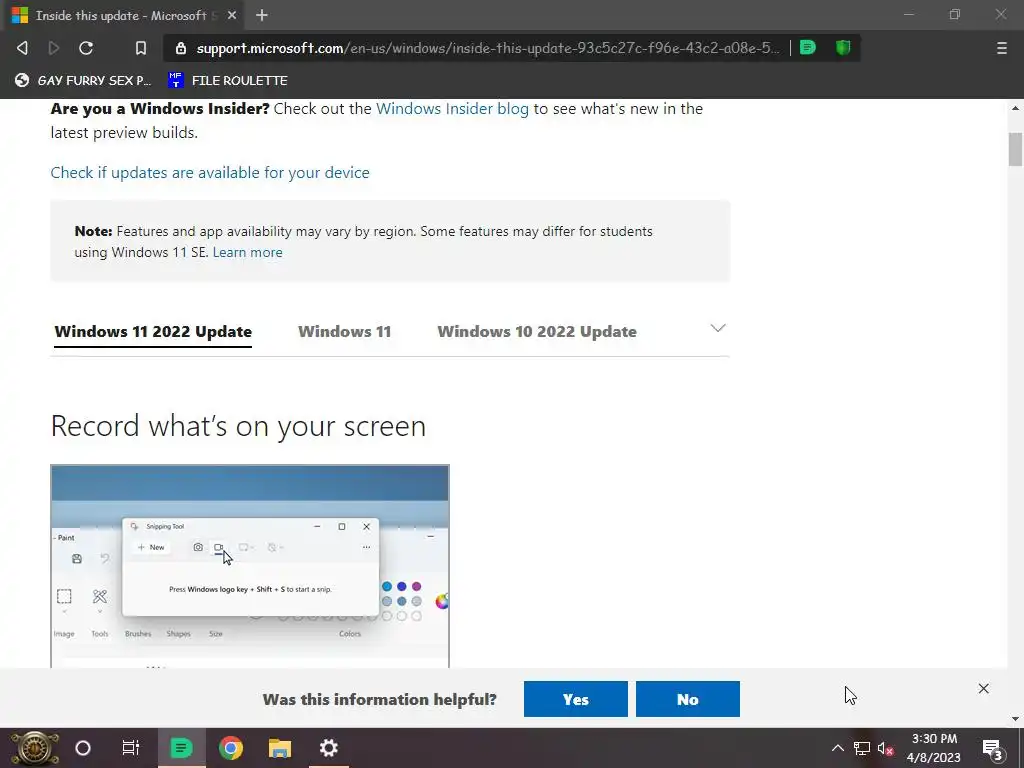Dismiss the feedback bar with the X

984,688
